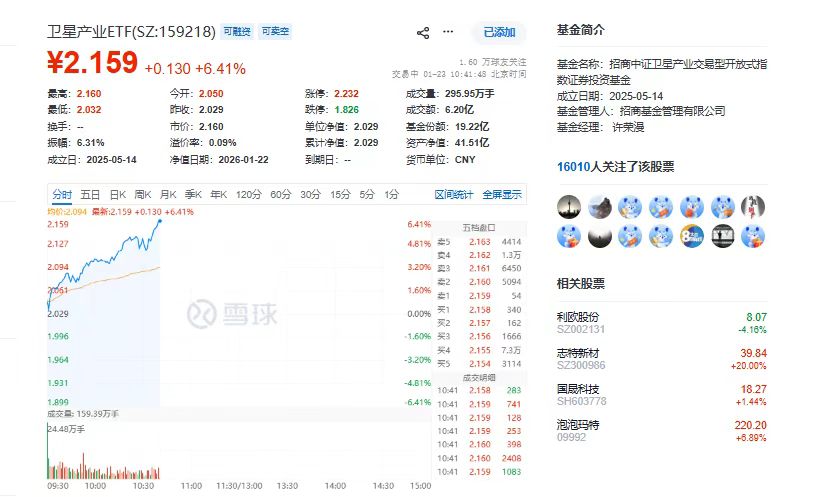Click the 净值日期 value 2026-01-22
Image resolution: width=814 pixels, height=497 pixels.
coord(243,159)
